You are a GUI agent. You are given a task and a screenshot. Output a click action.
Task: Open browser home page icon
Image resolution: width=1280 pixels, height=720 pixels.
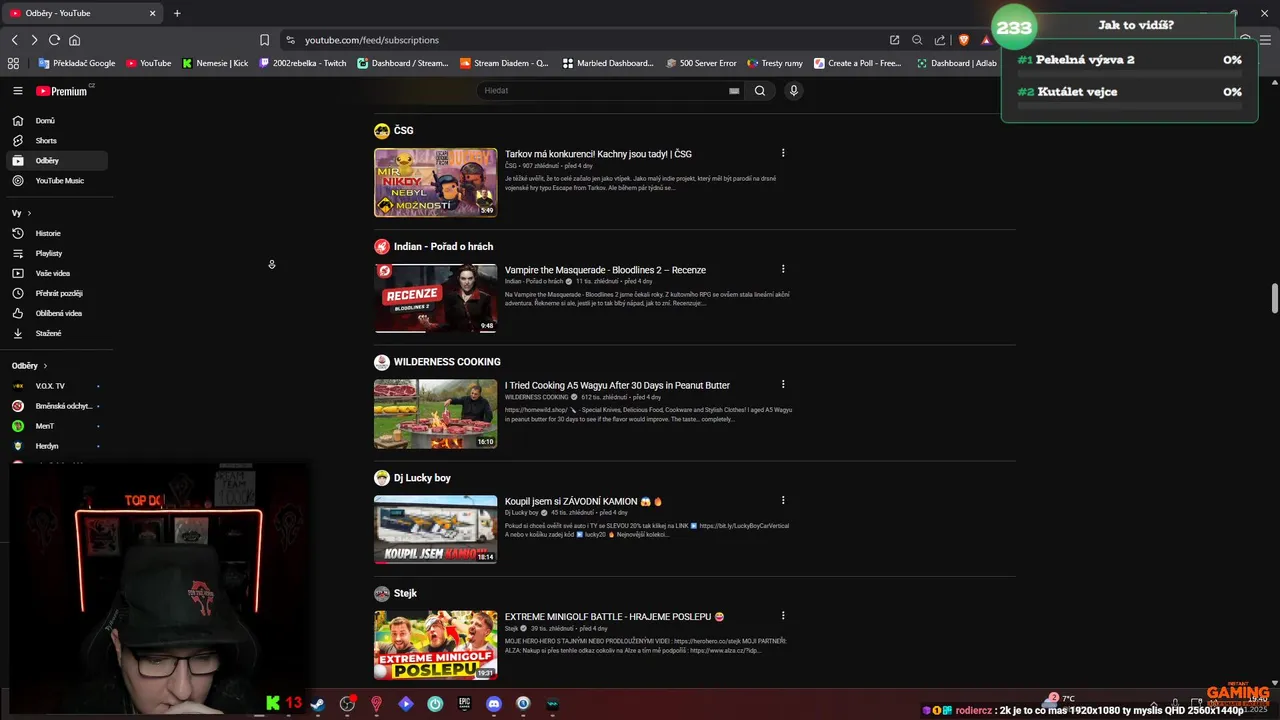(74, 40)
